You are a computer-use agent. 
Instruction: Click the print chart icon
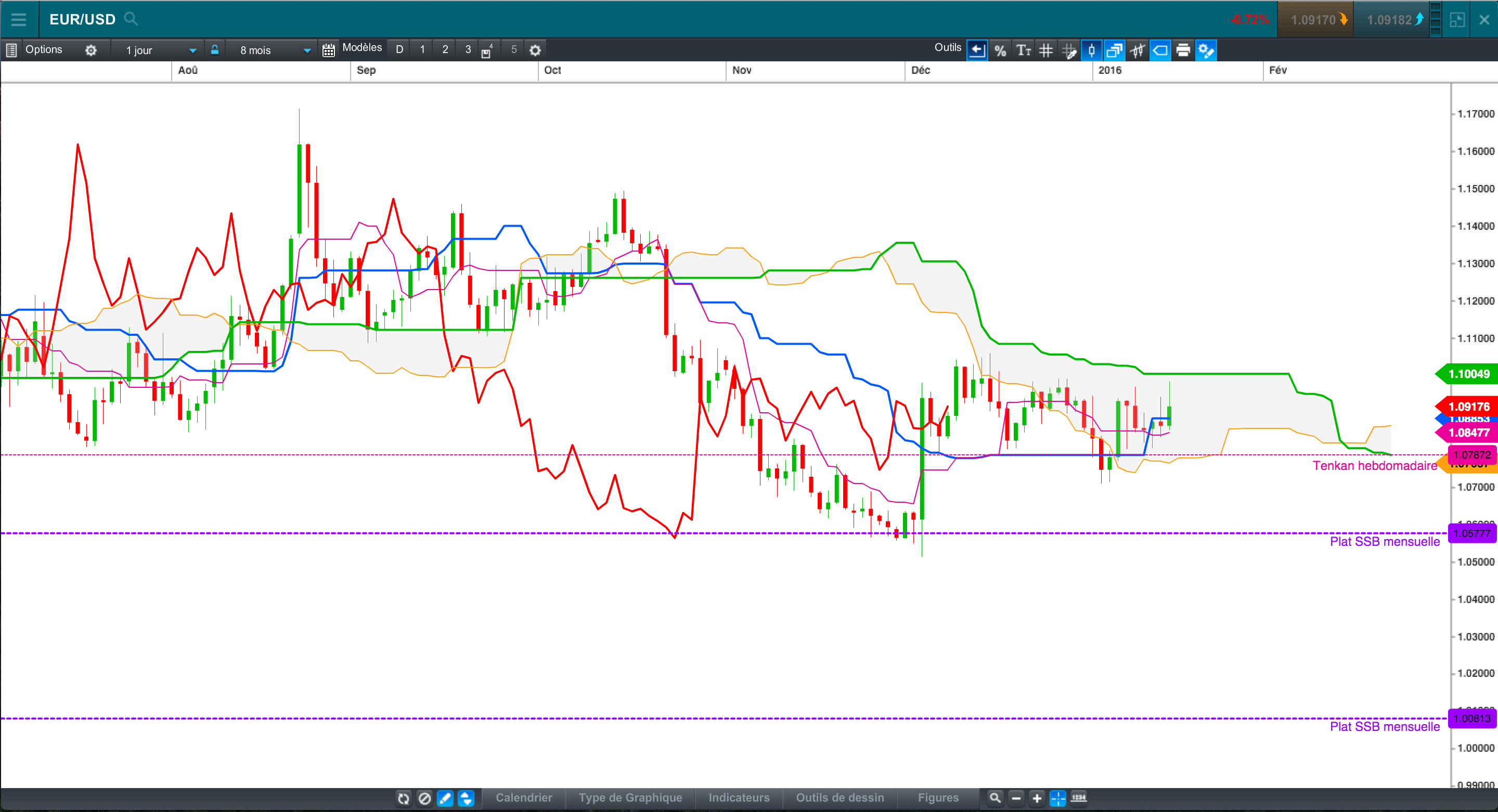pyautogui.click(x=1183, y=50)
